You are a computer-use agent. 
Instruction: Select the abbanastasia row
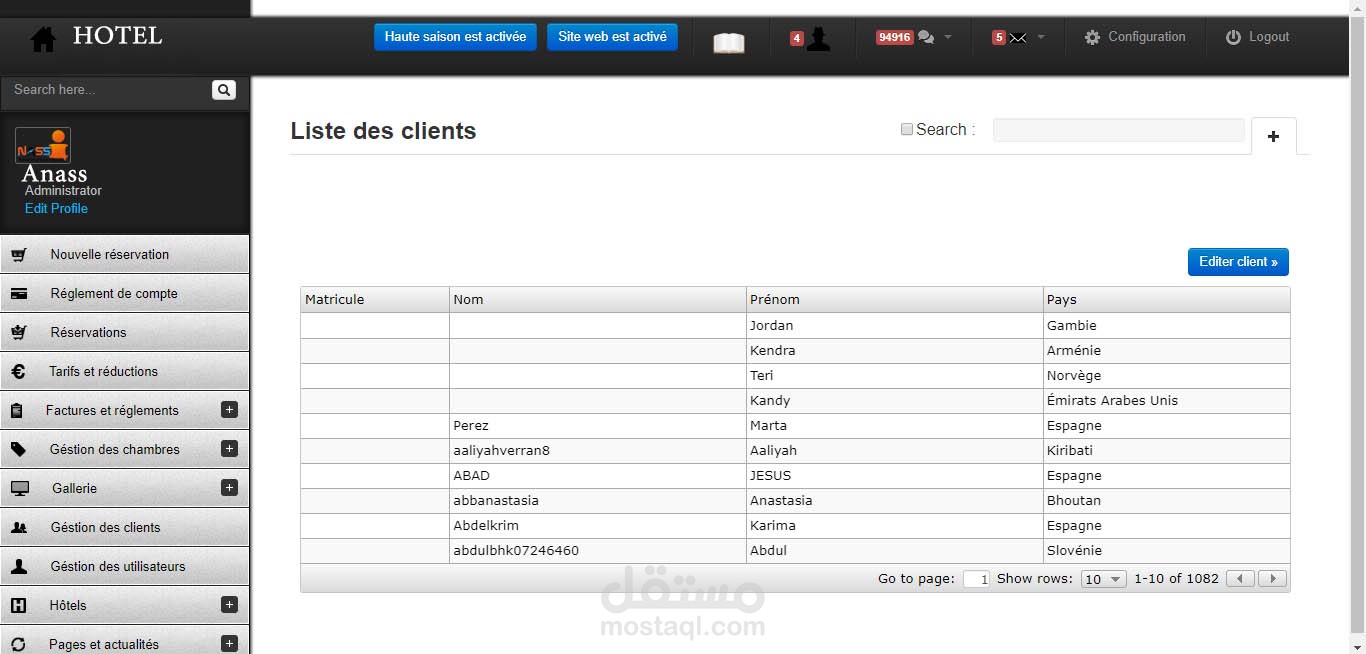click(x=795, y=501)
